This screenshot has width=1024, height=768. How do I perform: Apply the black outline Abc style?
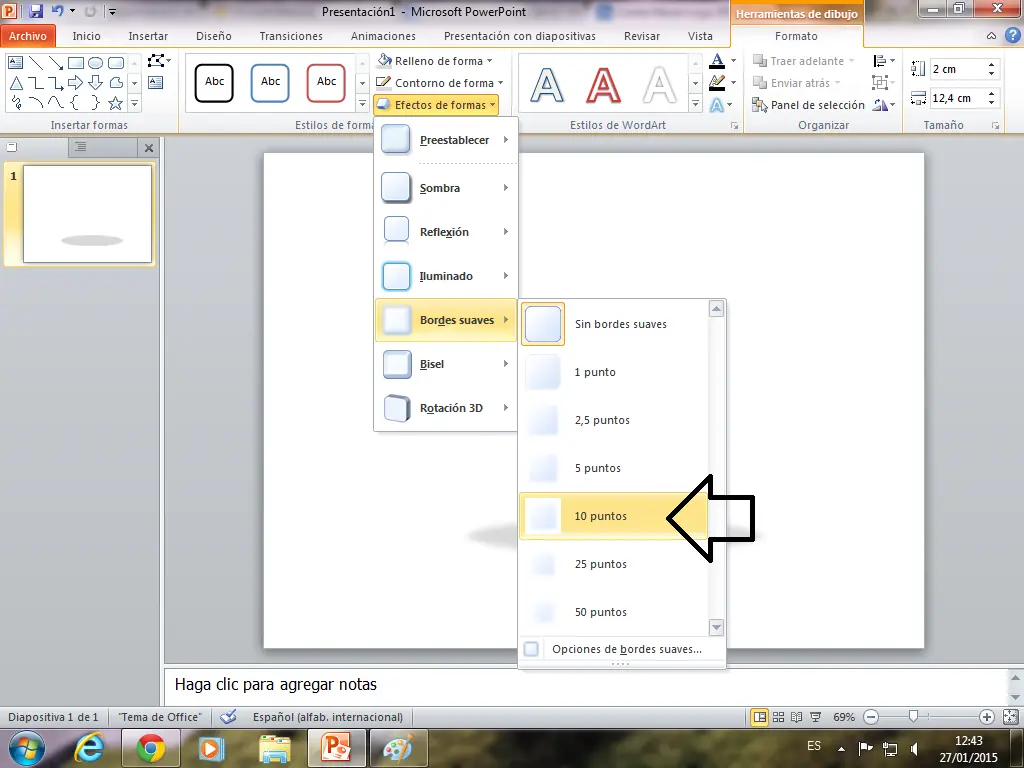214,83
